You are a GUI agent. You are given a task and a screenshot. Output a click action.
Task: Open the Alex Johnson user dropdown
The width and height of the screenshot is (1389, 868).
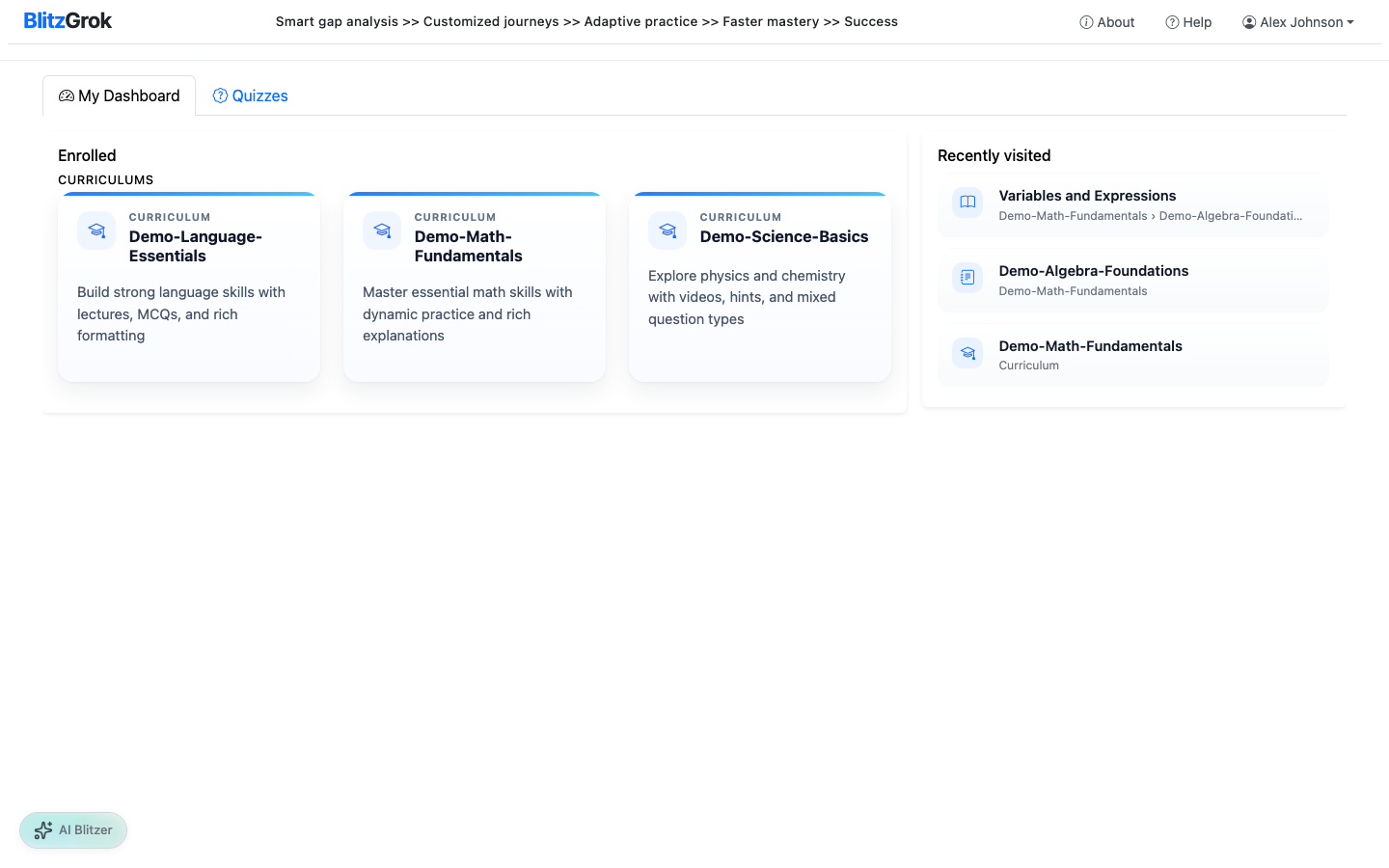1298,22
